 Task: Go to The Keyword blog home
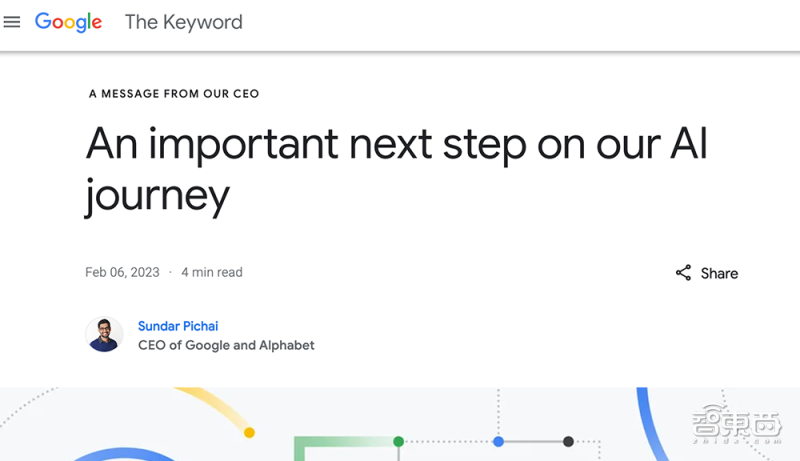pos(183,22)
